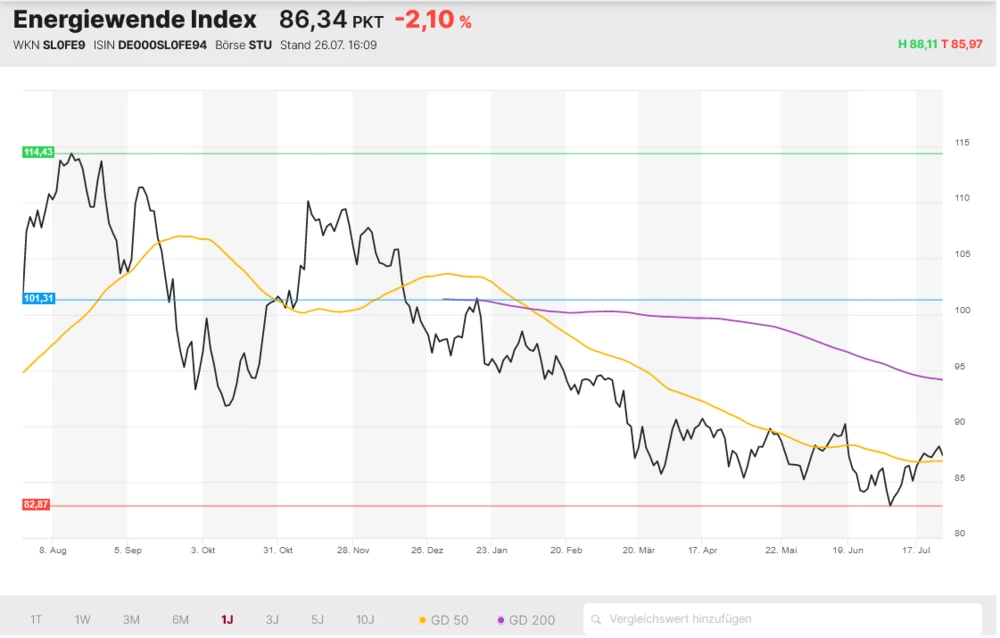
Task: Click the red 82,87 low marker
Action: pos(36,505)
